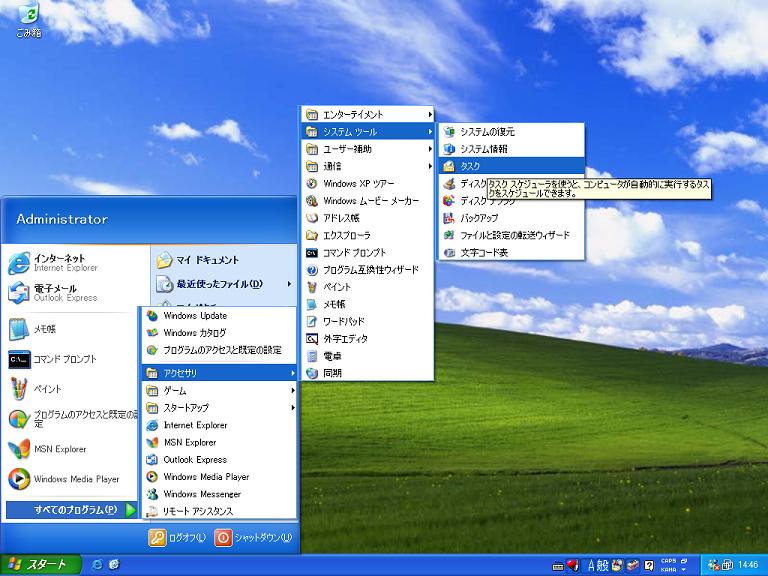Click すべてのプログラム button
Viewport: 768px width, 576px height.
[72, 510]
